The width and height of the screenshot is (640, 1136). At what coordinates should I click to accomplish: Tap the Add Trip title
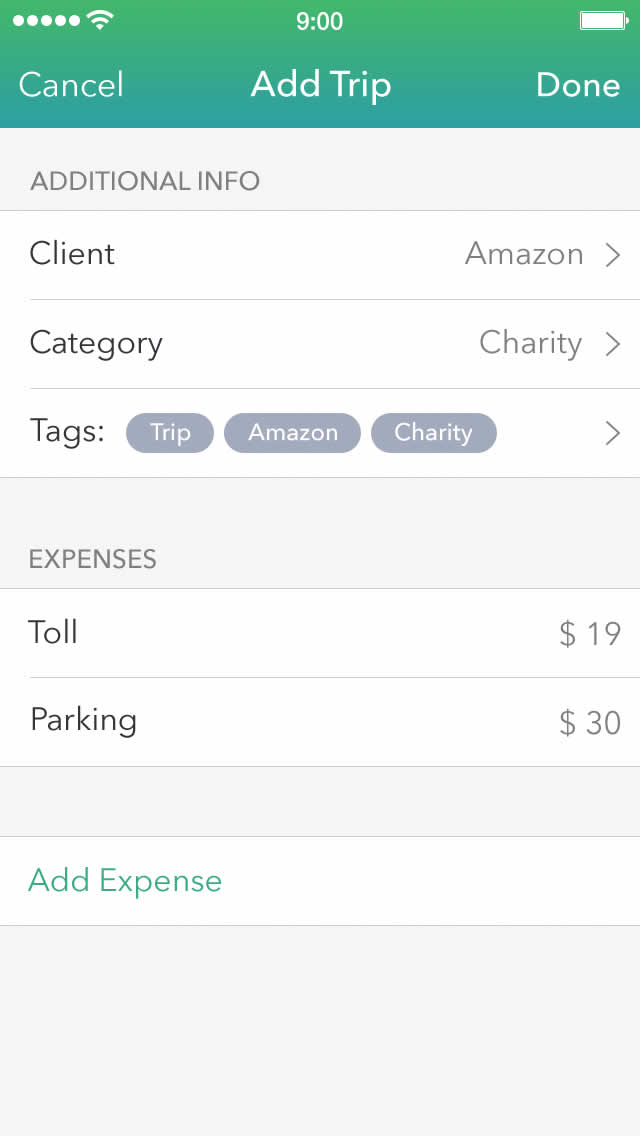(320, 85)
